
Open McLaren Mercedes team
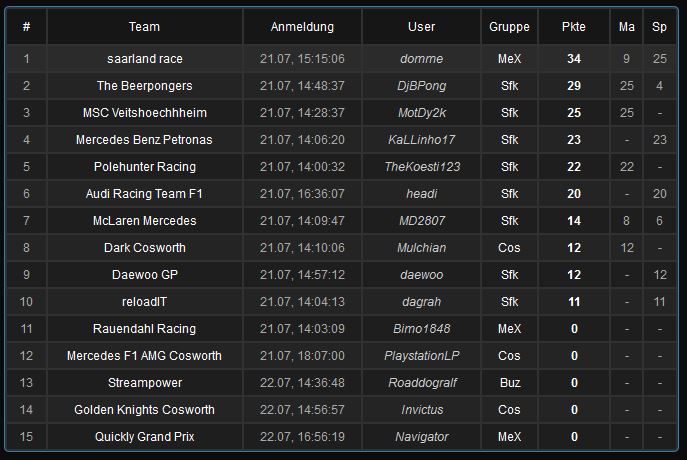(145, 221)
